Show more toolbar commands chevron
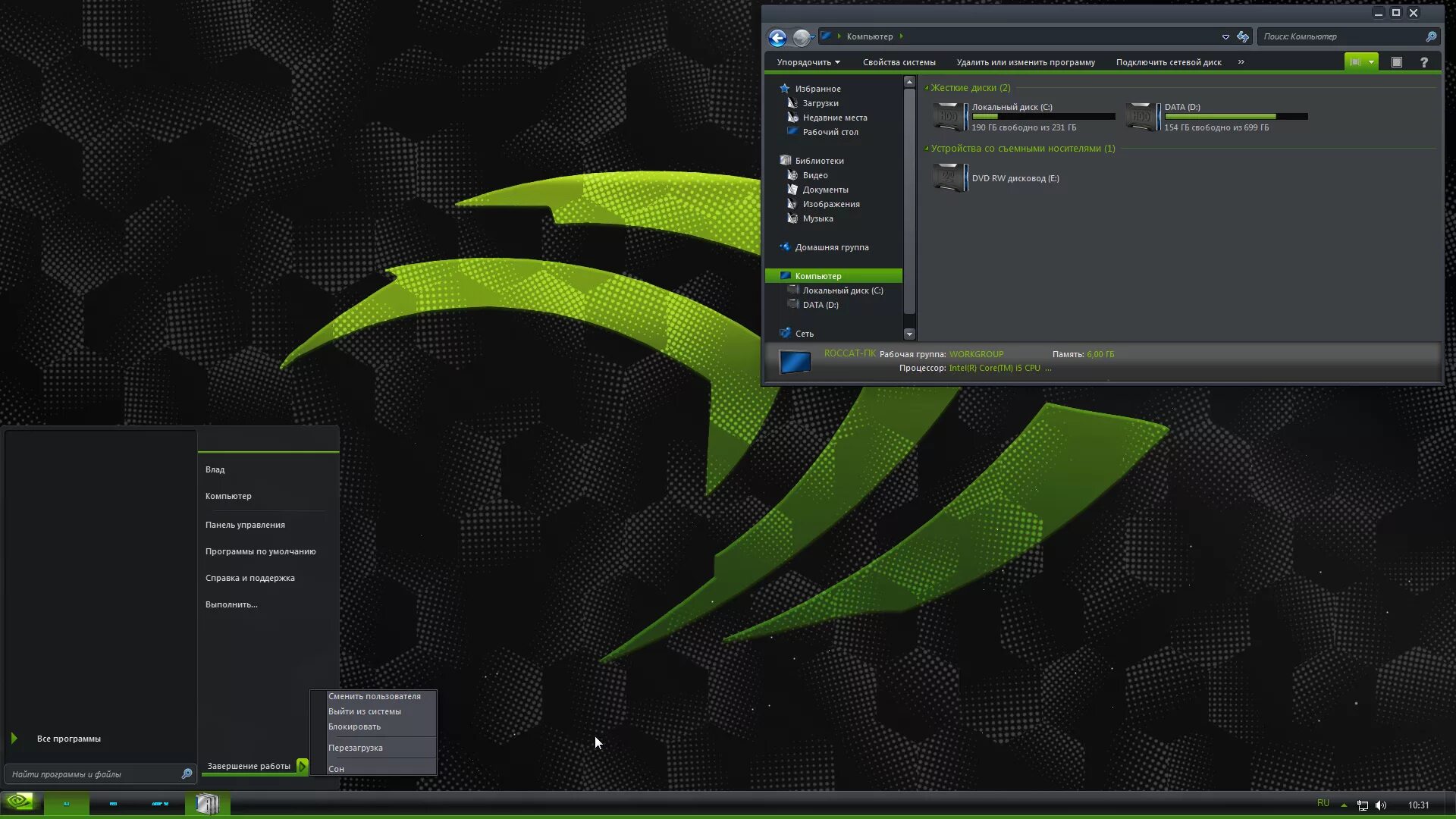This screenshot has height=819, width=1456. point(1241,62)
